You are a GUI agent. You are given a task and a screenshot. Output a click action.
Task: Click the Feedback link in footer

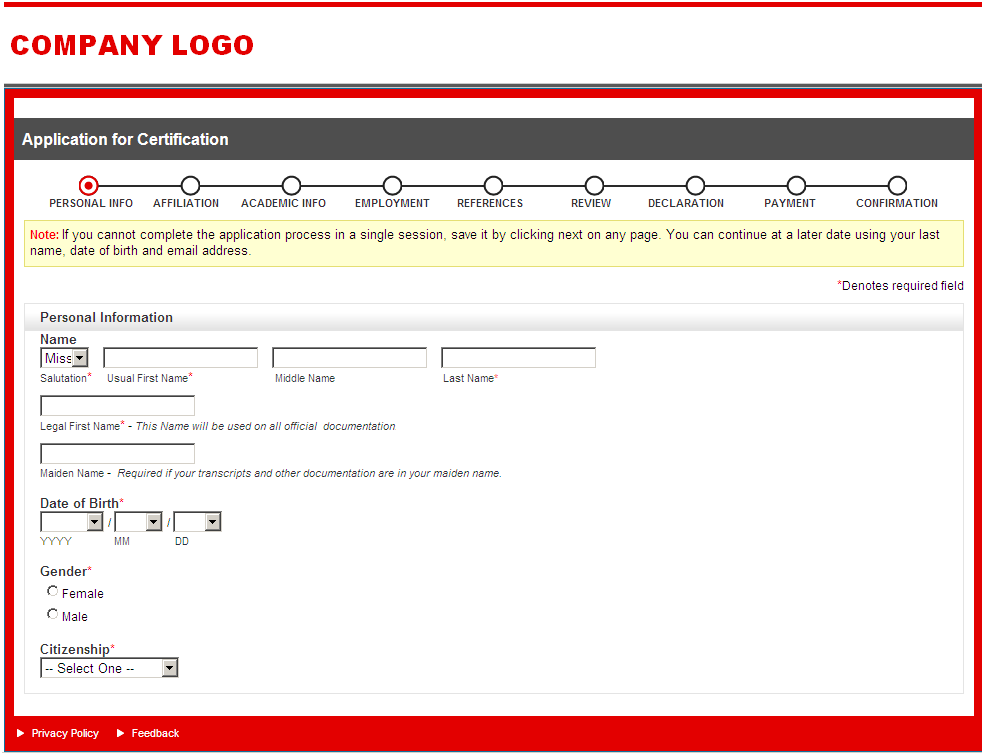click(x=155, y=733)
